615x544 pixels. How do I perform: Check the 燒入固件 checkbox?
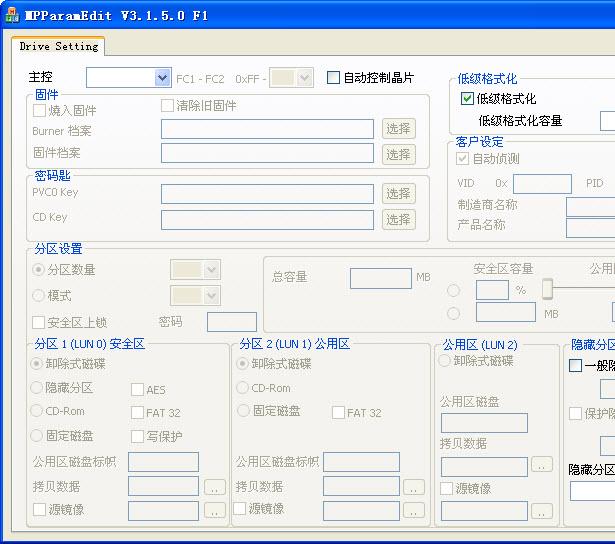[39, 110]
